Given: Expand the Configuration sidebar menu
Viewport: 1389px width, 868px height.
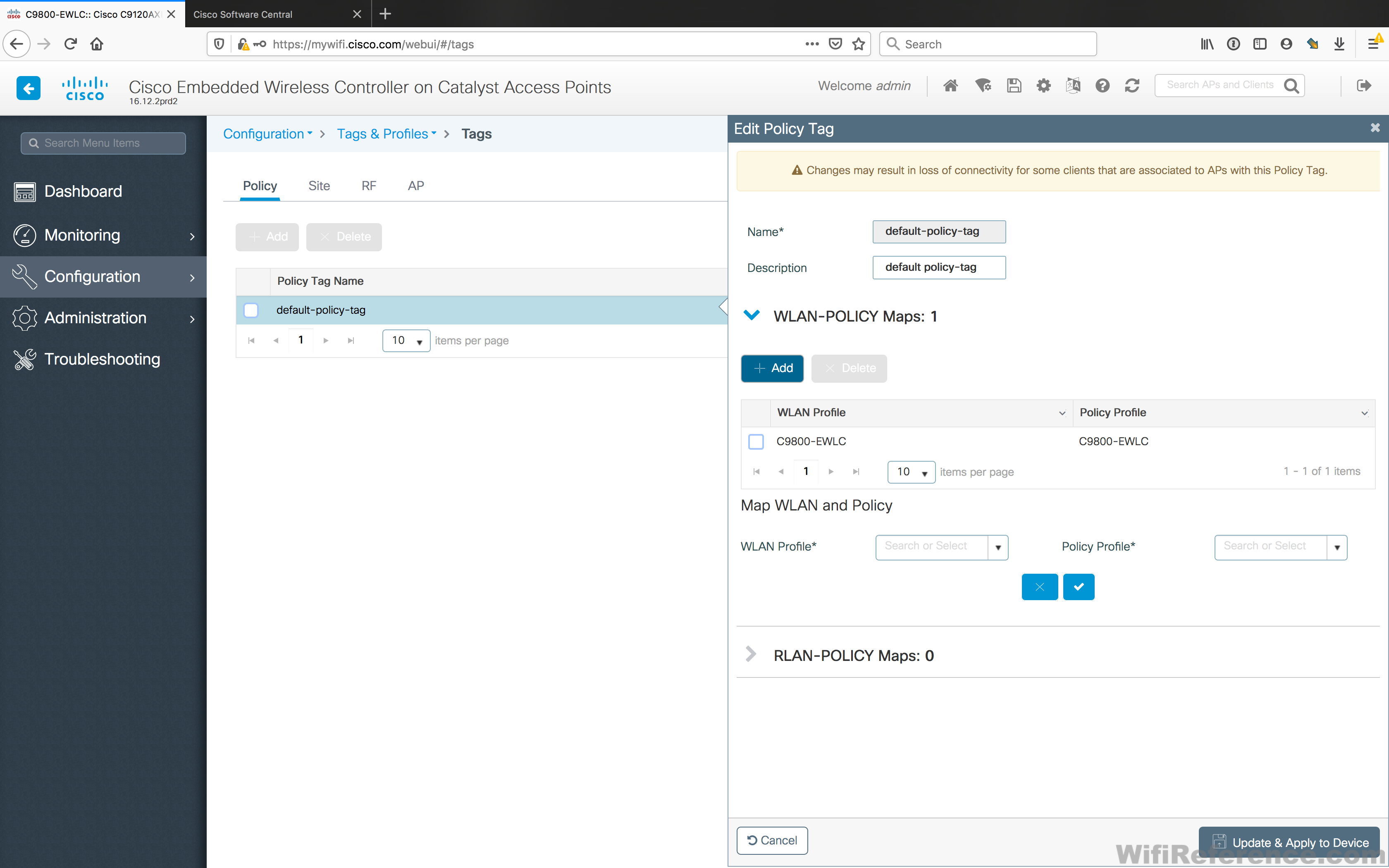Looking at the screenshot, I should [x=103, y=277].
